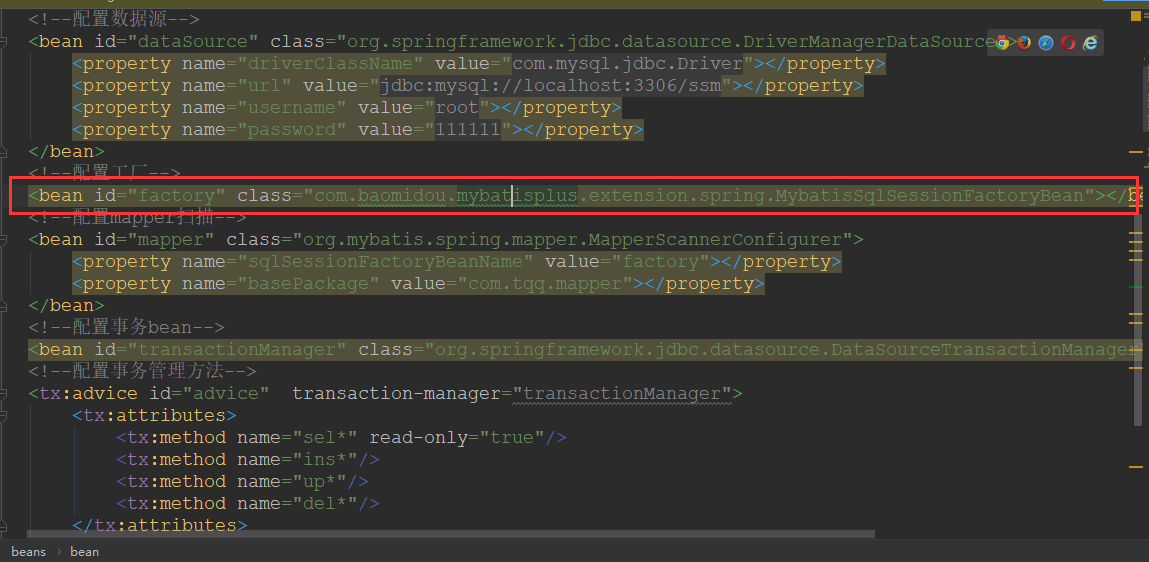1149x562 pixels.
Task: Click the opening tx:attributes tag
Action: tap(154, 415)
